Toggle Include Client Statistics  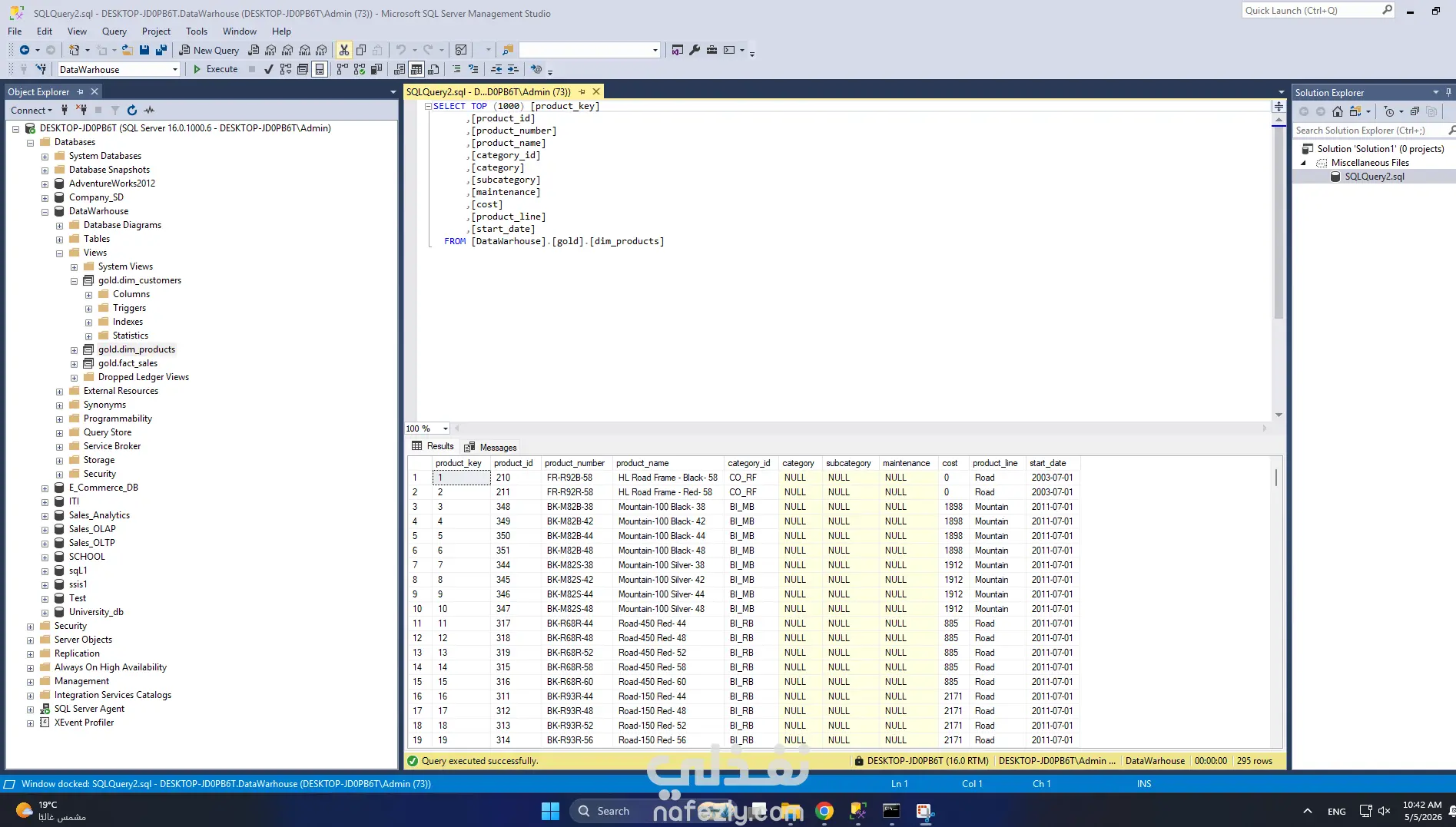(x=376, y=69)
